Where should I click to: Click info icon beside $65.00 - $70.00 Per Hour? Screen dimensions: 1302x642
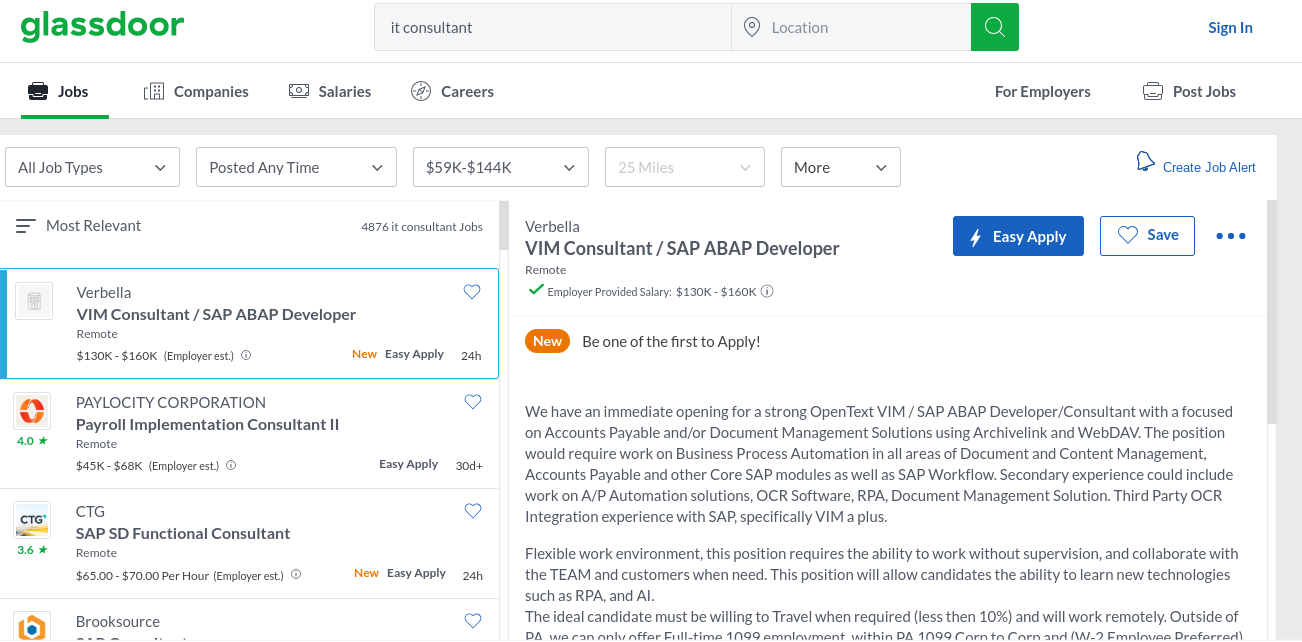pyautogui.click(x=295, y=575)
